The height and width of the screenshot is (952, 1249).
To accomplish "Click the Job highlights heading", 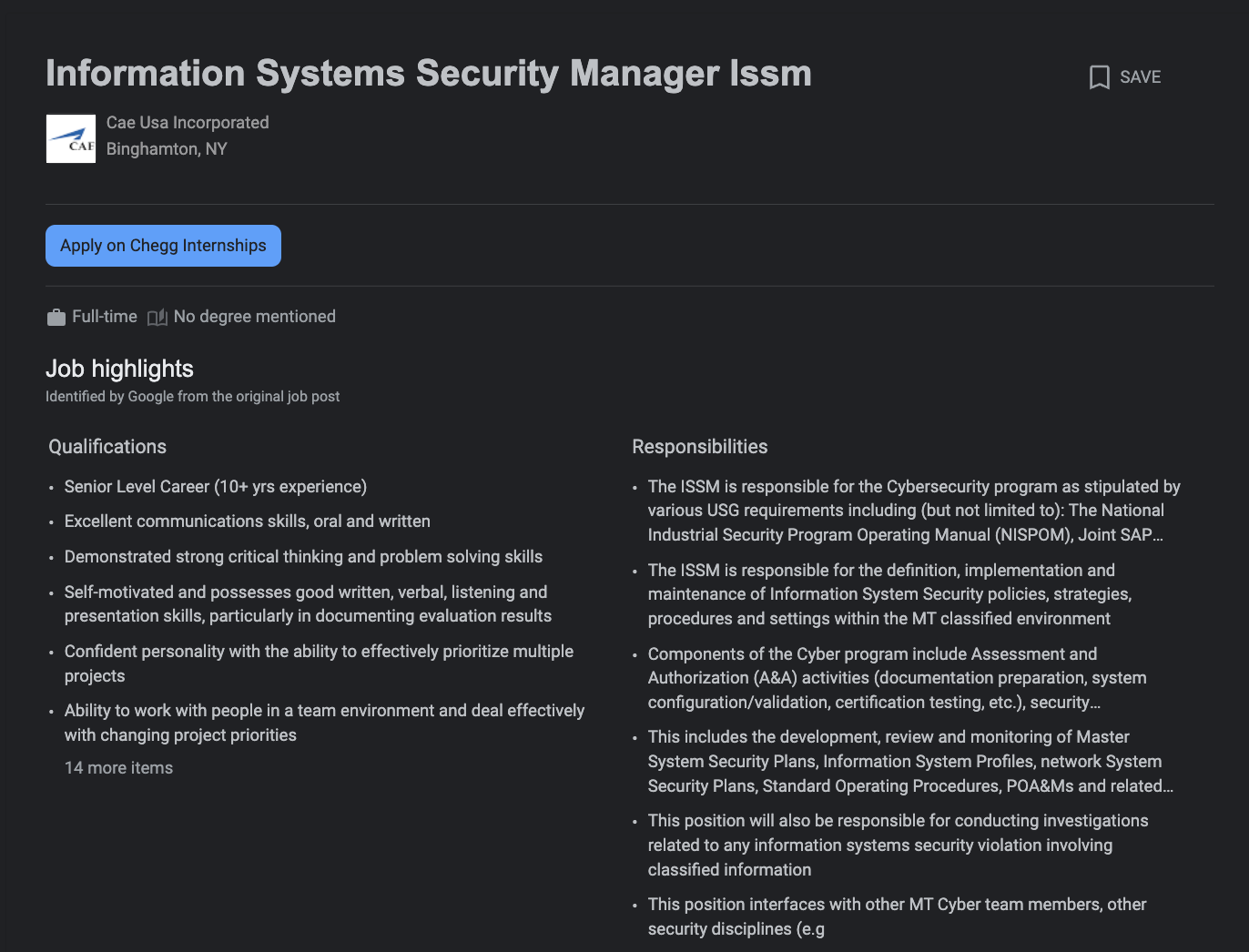I will point(119,369).
